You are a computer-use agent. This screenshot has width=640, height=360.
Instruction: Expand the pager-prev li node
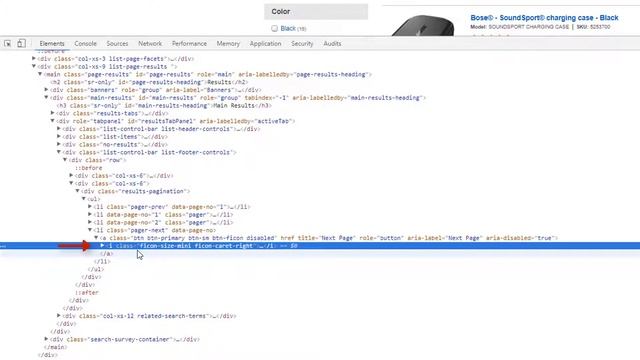point(90,207)
